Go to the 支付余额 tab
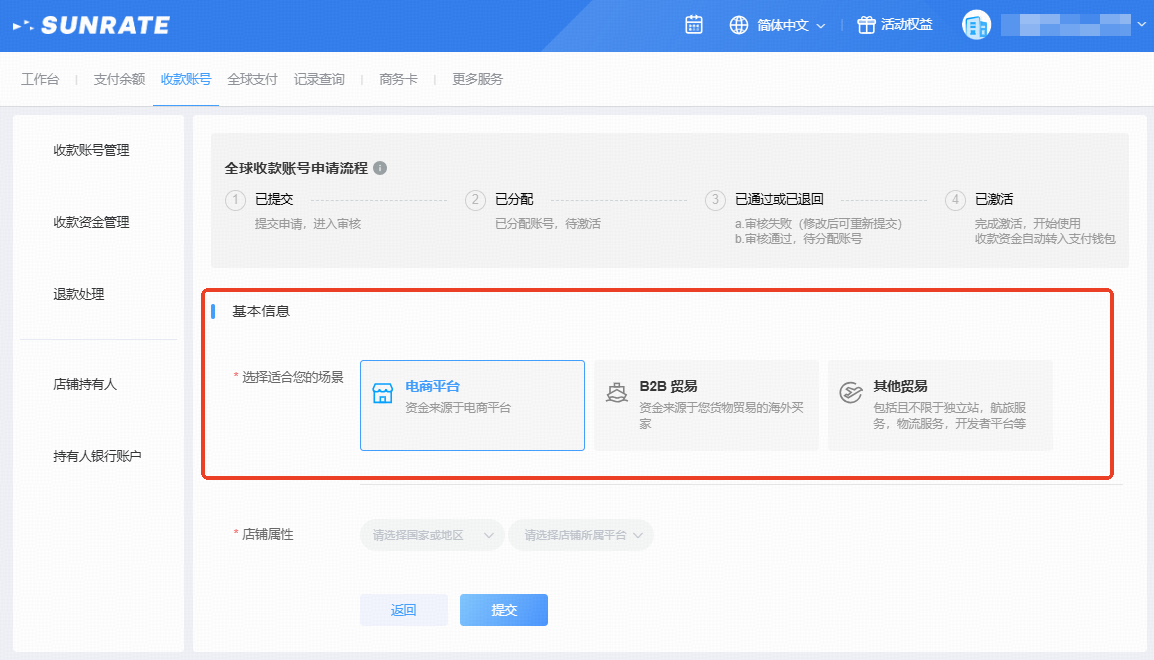This screenshot has height=660, width=1154. pos(119,79)
